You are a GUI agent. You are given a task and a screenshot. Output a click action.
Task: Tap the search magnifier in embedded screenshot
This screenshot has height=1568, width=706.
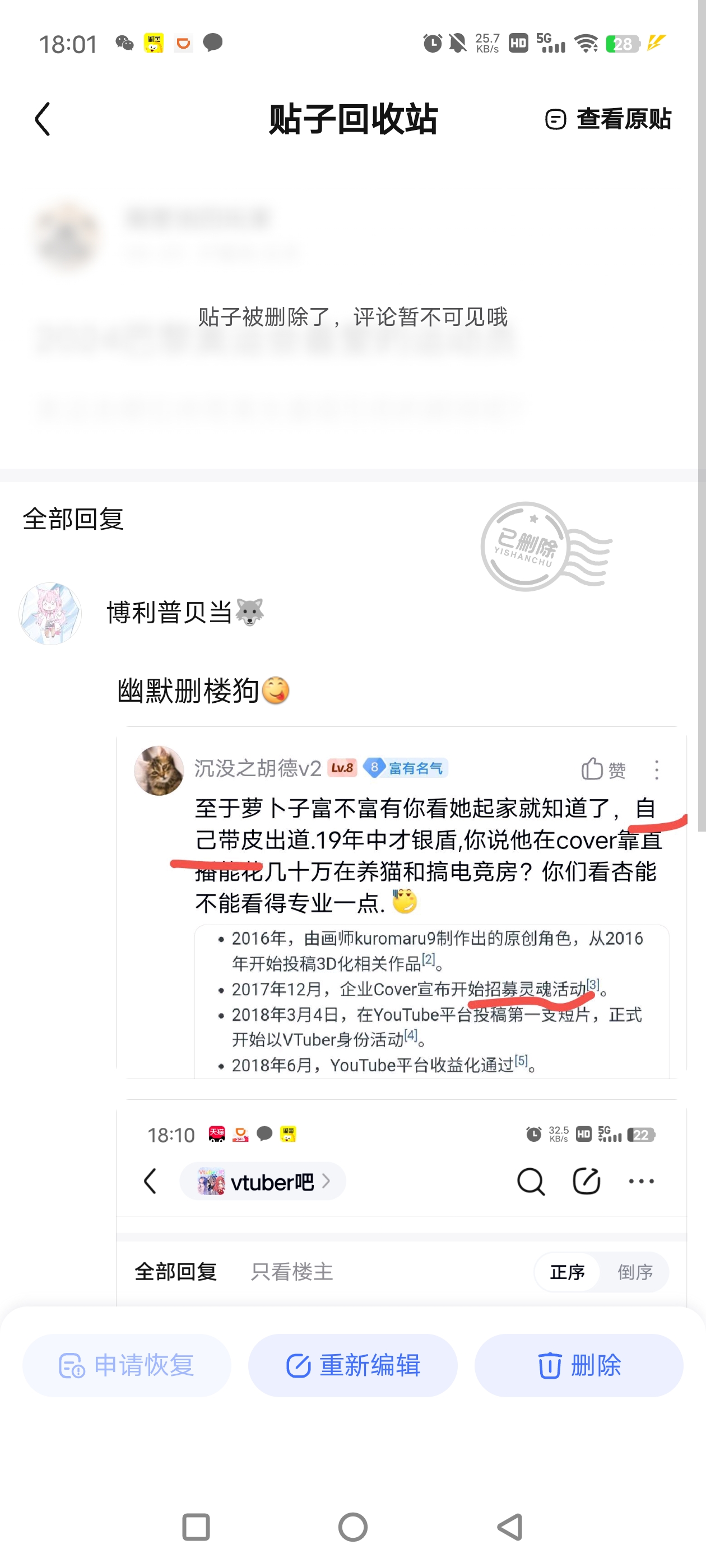(530, 1182)
